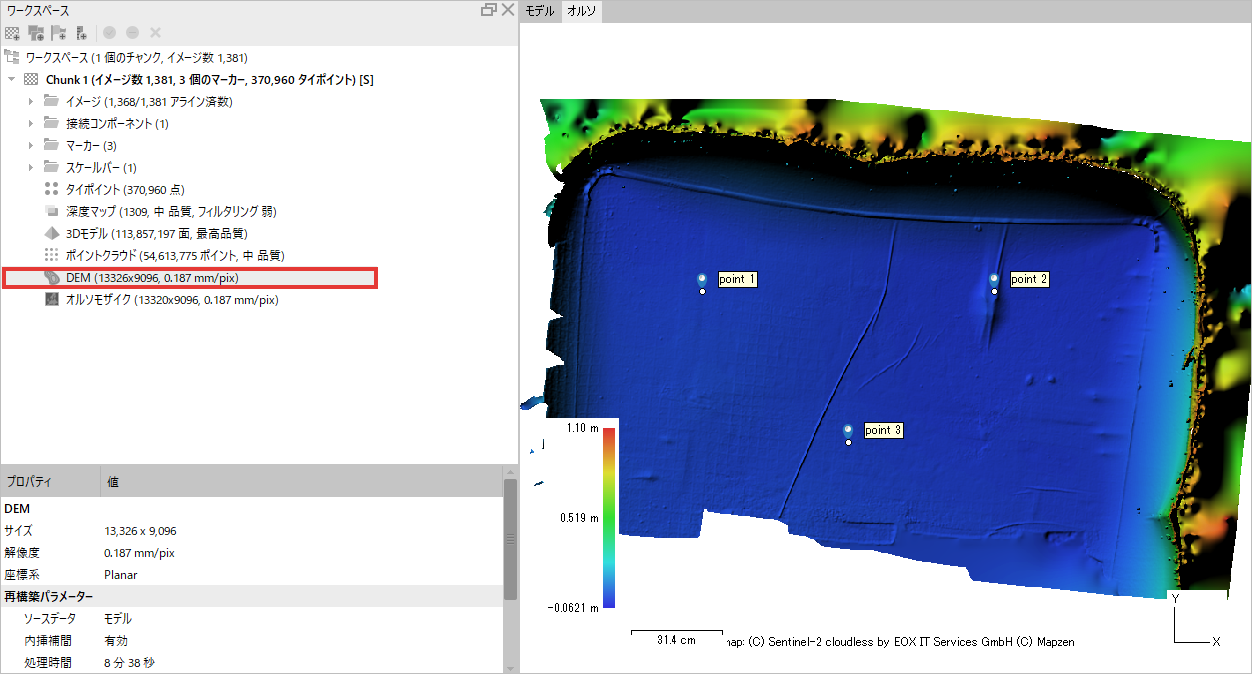Click the 深度マップ icon
Image resolution: width=1252 pixels, height=674 pixels.
tap(52, 212)
